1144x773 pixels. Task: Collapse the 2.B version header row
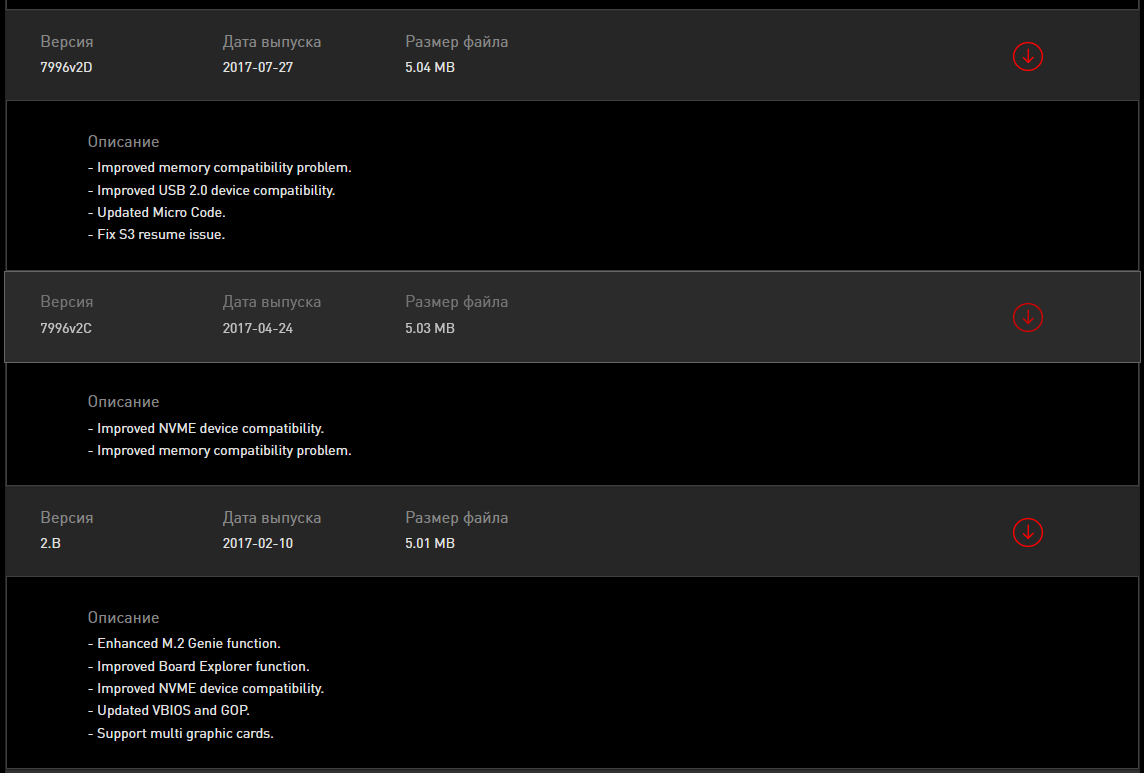click(x=700, y=531)
